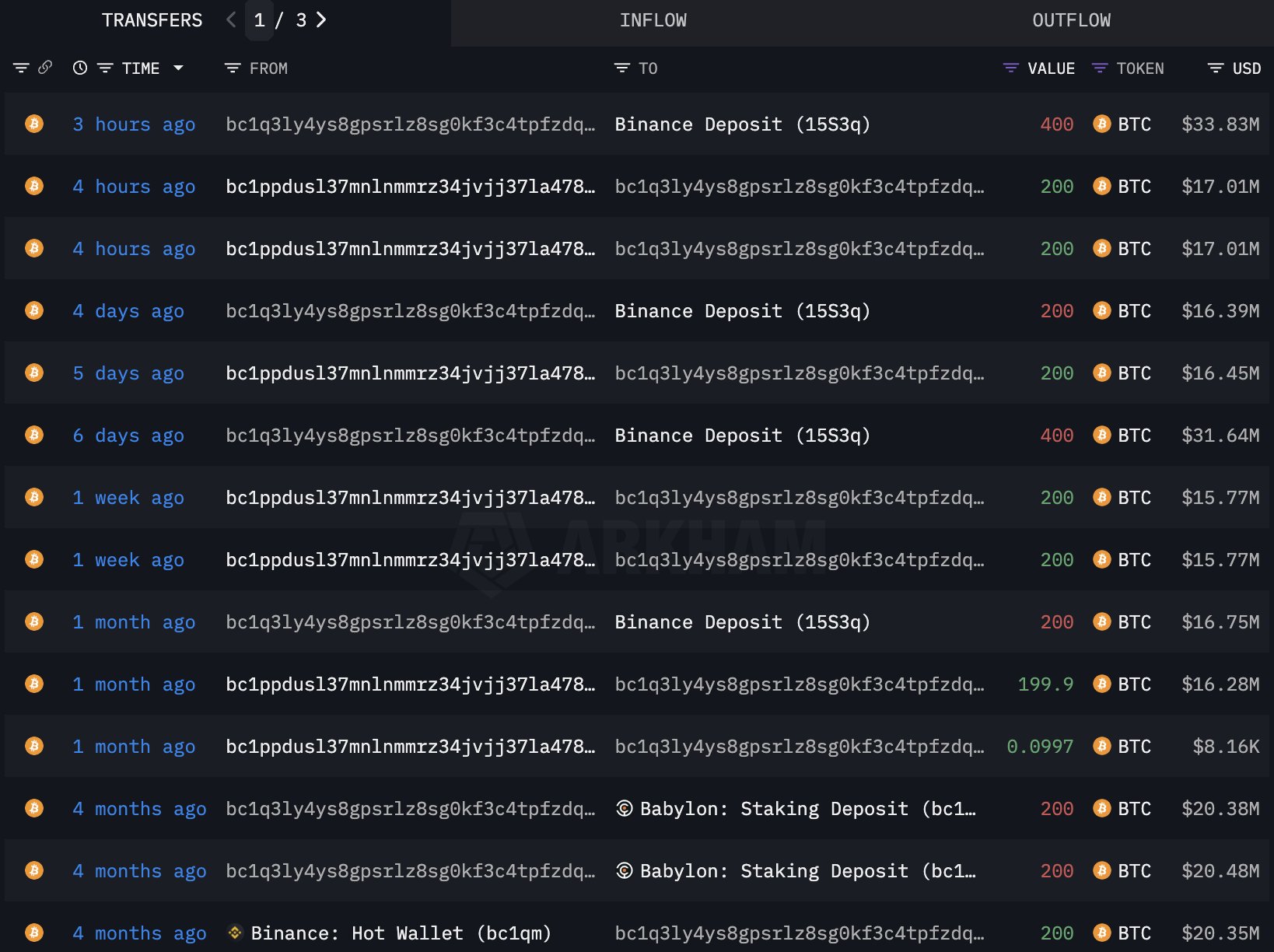Click the VALUE column filter icon
1274x952 pixels.
(1011, 68)
